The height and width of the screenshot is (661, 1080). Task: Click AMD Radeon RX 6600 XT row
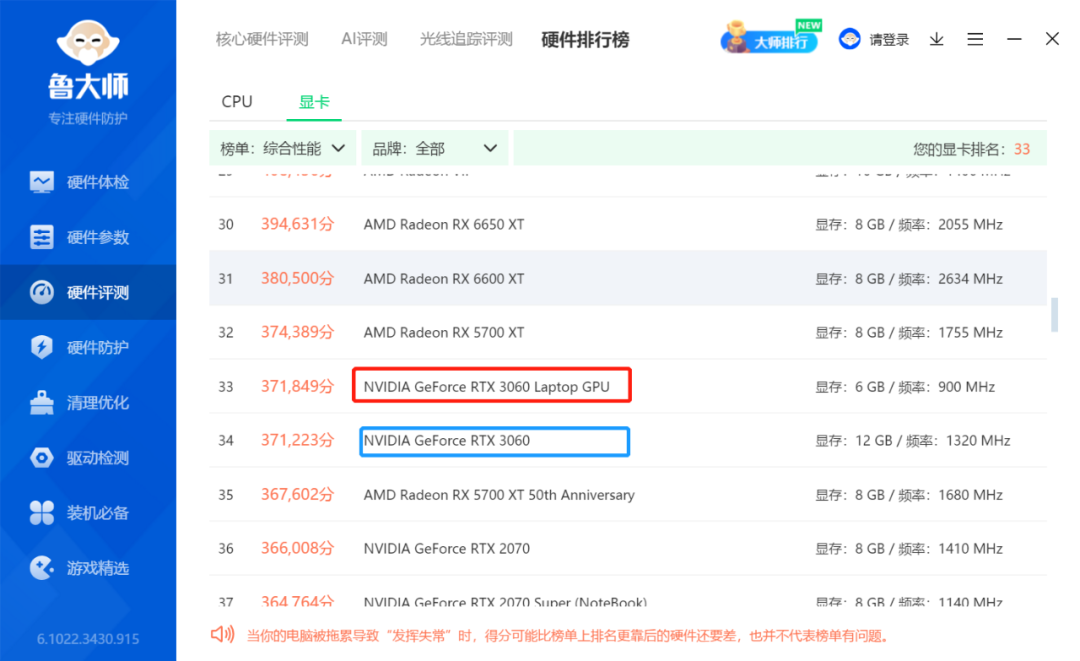[628, 278]
